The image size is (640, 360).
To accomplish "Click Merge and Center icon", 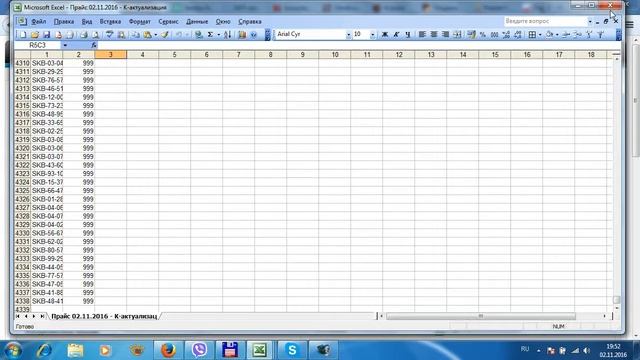I will [457, 35].
